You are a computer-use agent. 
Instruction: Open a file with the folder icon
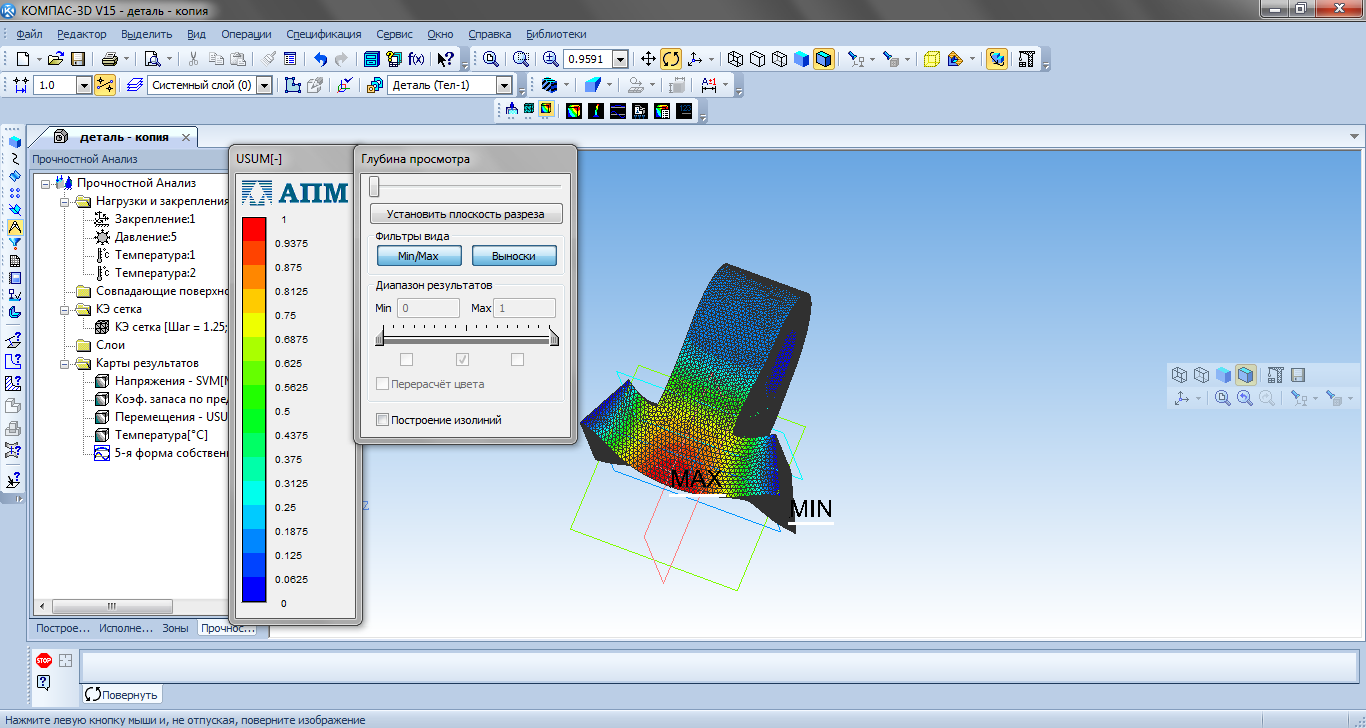point(56,59)
